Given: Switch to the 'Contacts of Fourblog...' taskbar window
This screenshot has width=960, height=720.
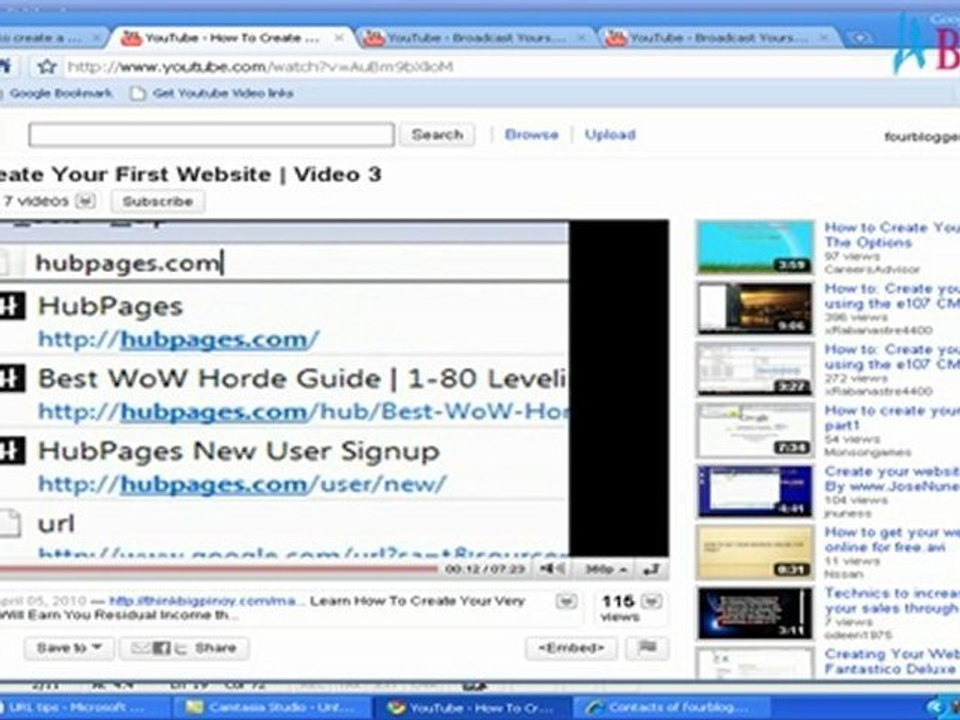Looking at the screenshot, I should point(670,708).
